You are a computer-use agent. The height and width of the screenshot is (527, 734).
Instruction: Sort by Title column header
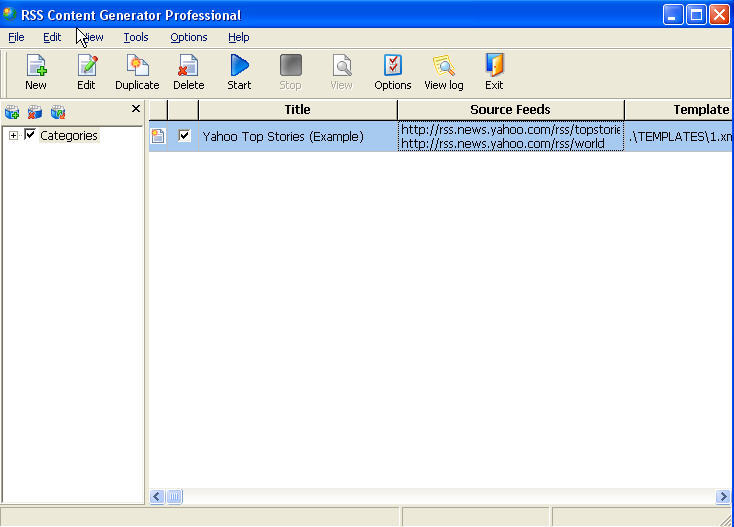[x=298, y=110]
